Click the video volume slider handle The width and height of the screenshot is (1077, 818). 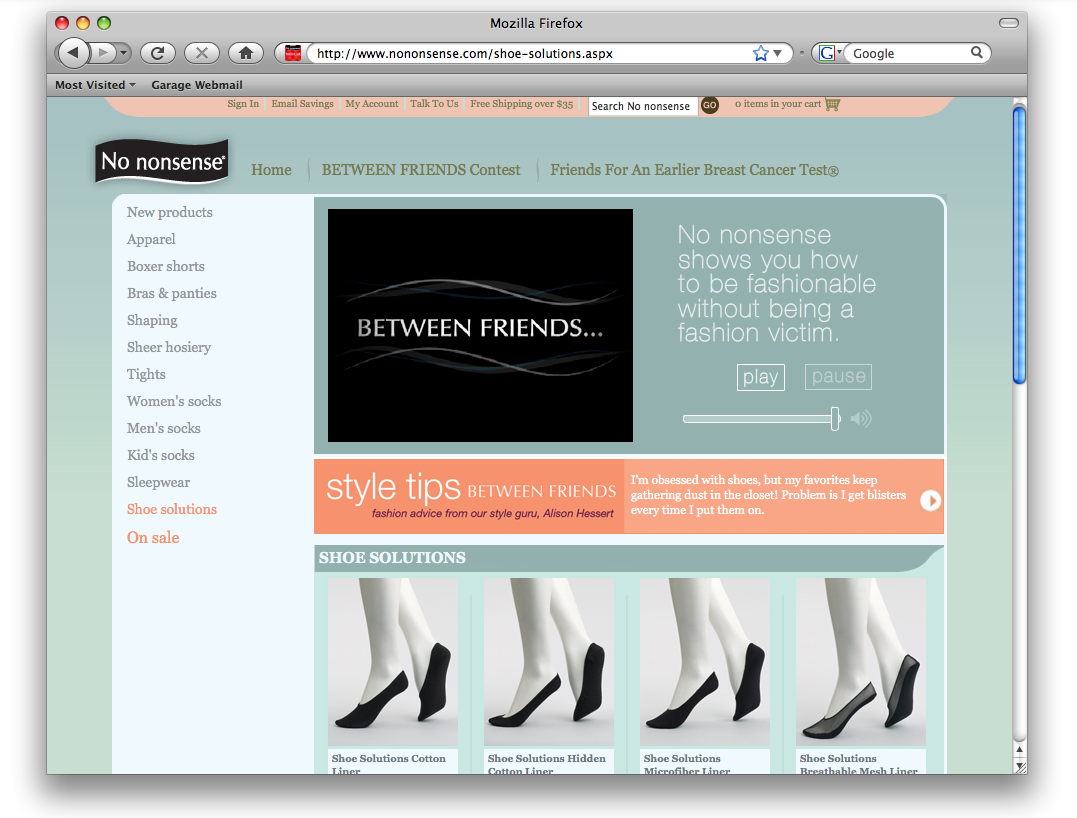(x=835, y=418)
